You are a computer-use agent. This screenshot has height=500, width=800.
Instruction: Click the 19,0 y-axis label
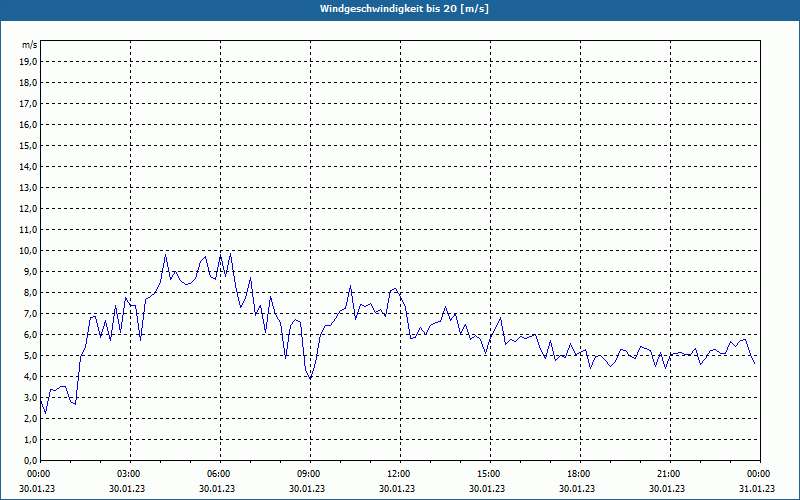point(28,62)
